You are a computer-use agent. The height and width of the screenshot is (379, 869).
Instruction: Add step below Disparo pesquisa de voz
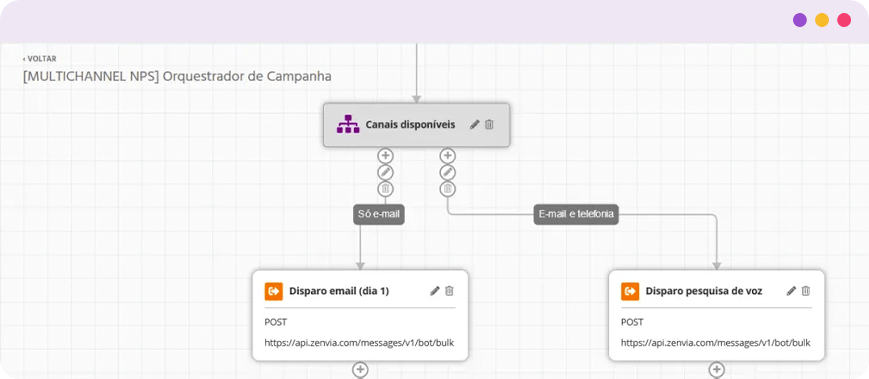click(x=717, y=370)
